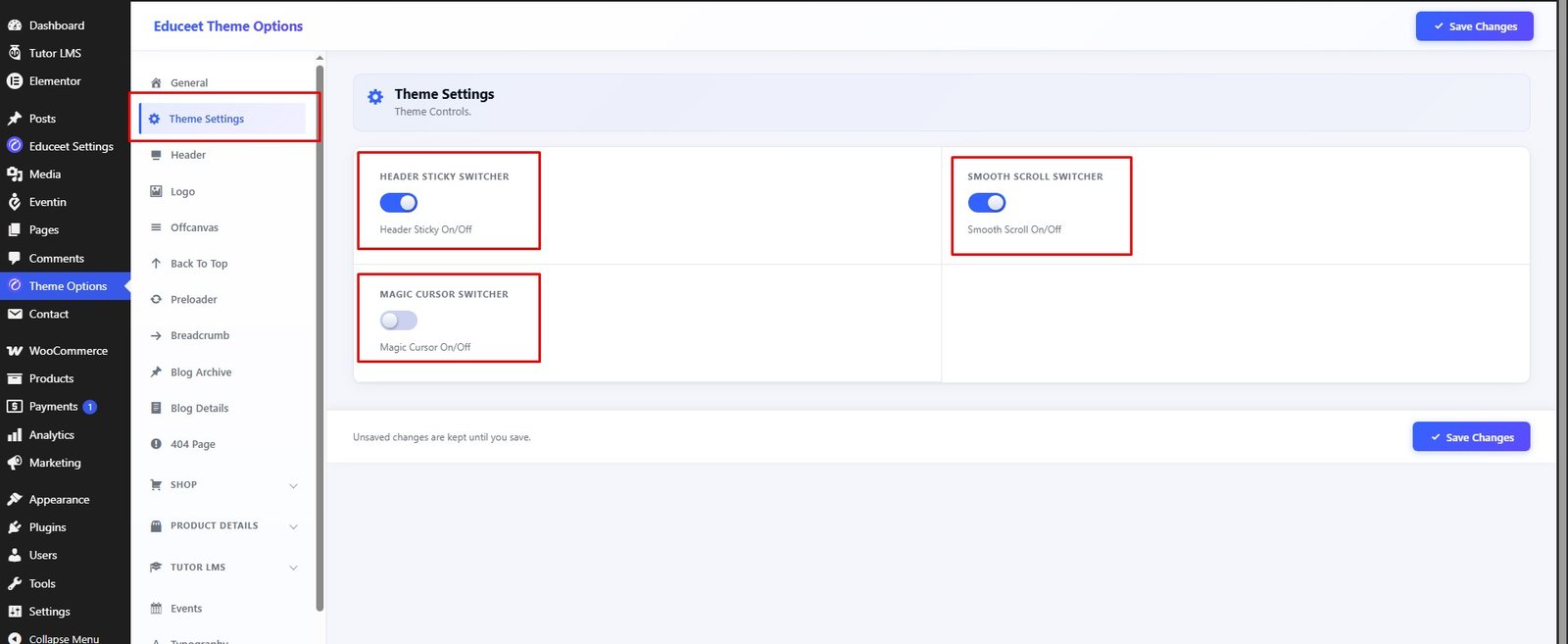1568x644 pixels.
Task: Open the Payments menu item
Action: (65, 407)
